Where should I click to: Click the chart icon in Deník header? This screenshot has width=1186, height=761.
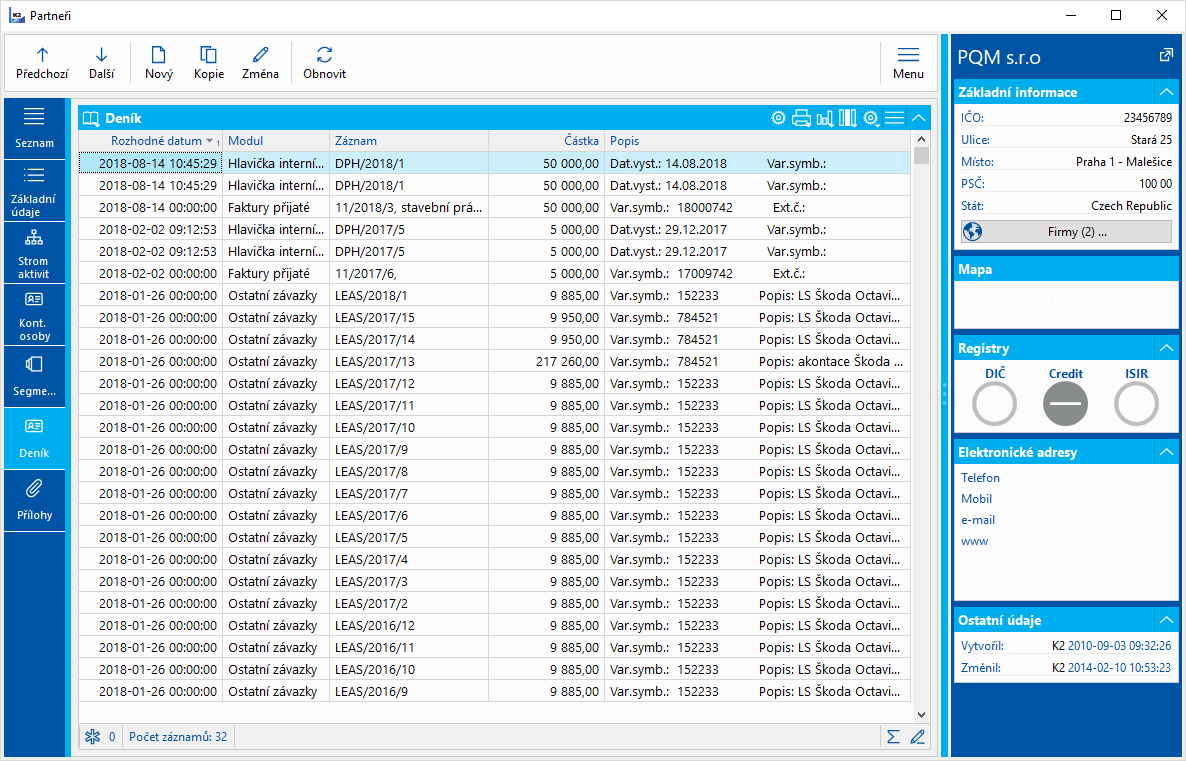(825, 118)
